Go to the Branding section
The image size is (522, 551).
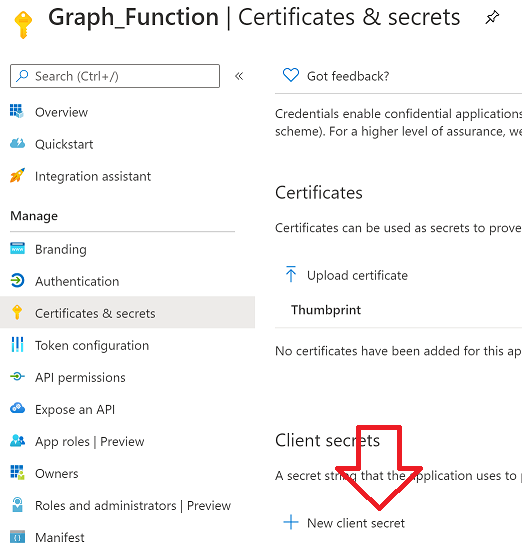click(60, 249)
